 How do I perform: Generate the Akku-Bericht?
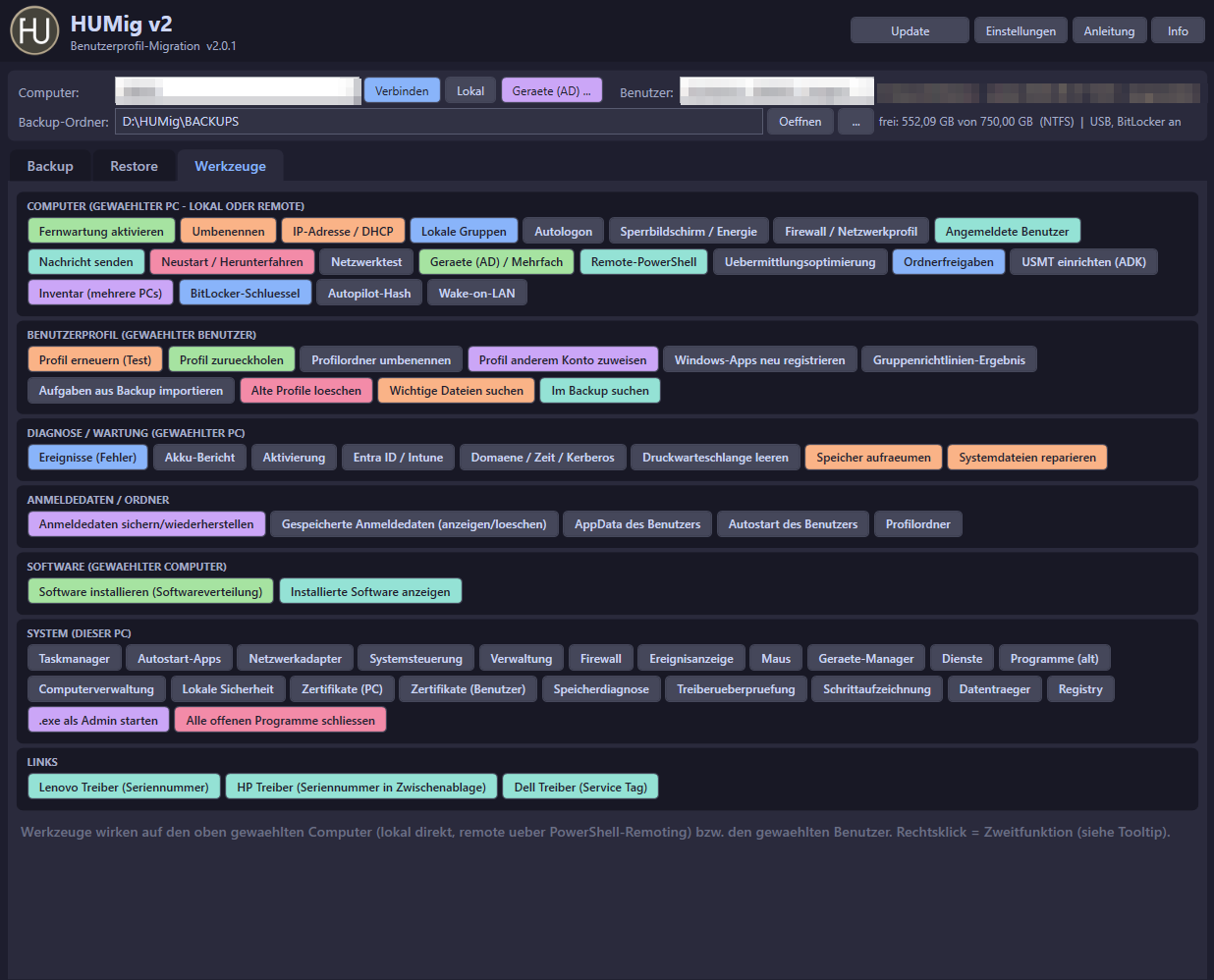coord(200,458)
